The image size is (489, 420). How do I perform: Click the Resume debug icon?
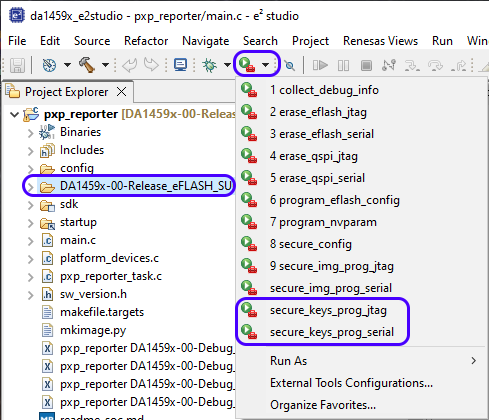pos(320,65)
